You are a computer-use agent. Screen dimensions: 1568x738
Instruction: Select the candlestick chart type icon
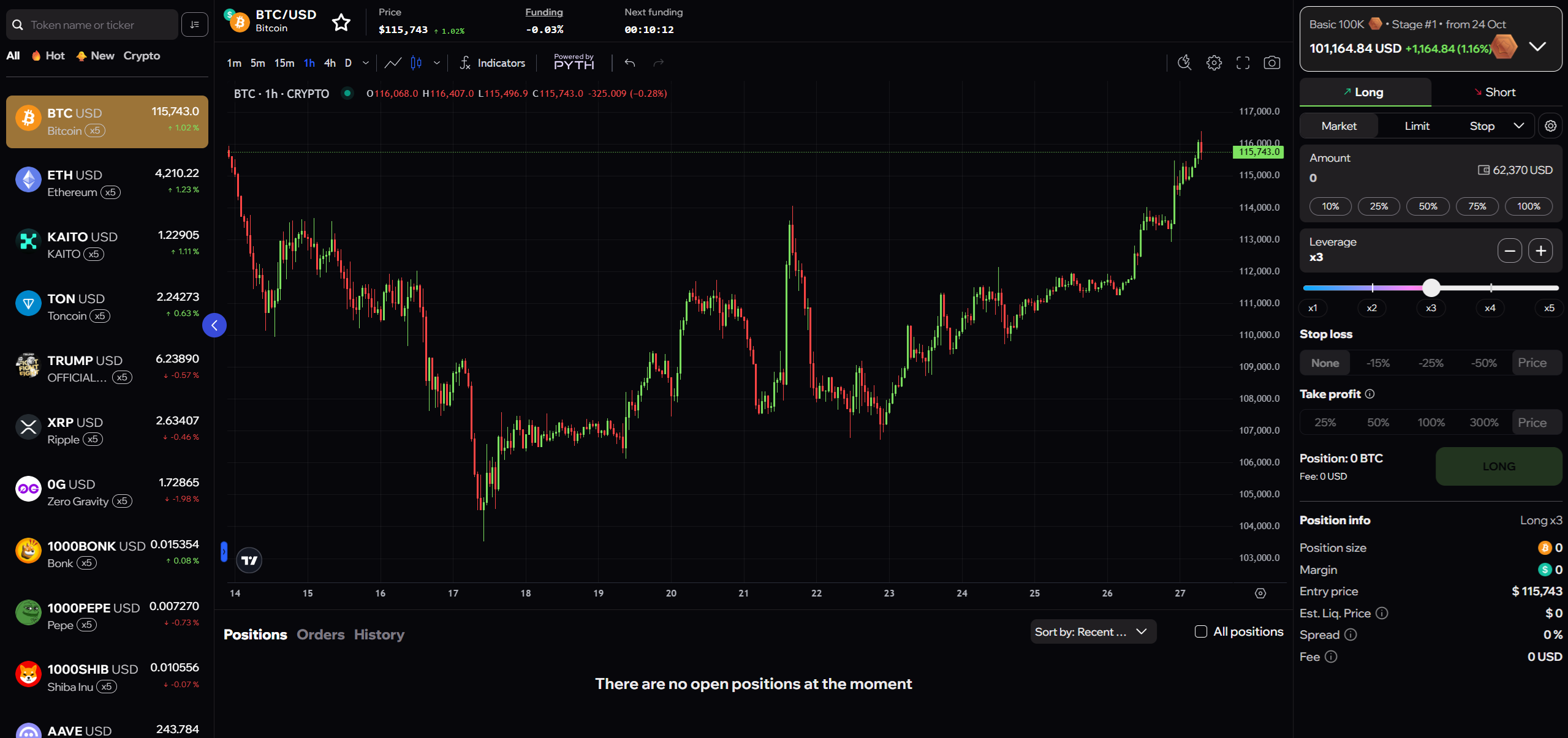coord(416,63)
